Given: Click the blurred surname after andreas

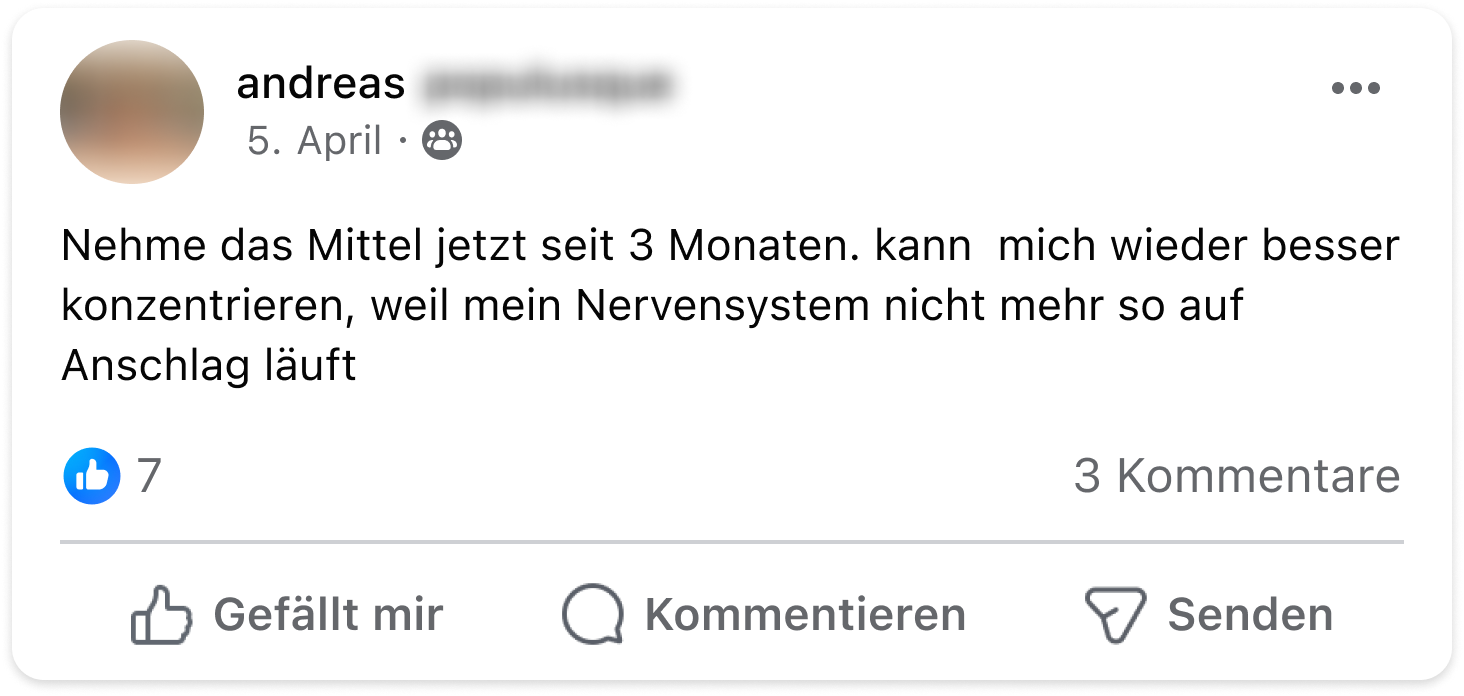Looking at the screenshot, I should 543,85.
